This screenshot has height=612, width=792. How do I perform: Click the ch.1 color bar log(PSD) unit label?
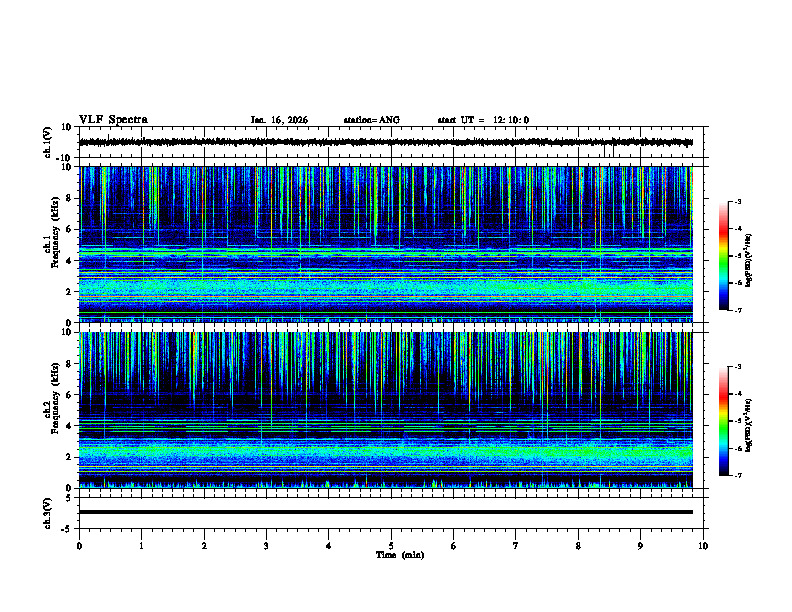click(x=749, y=261)
